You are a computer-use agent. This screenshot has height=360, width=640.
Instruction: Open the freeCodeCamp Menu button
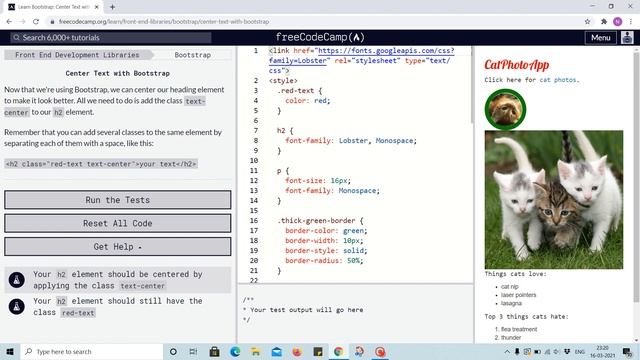coord(600,38)
